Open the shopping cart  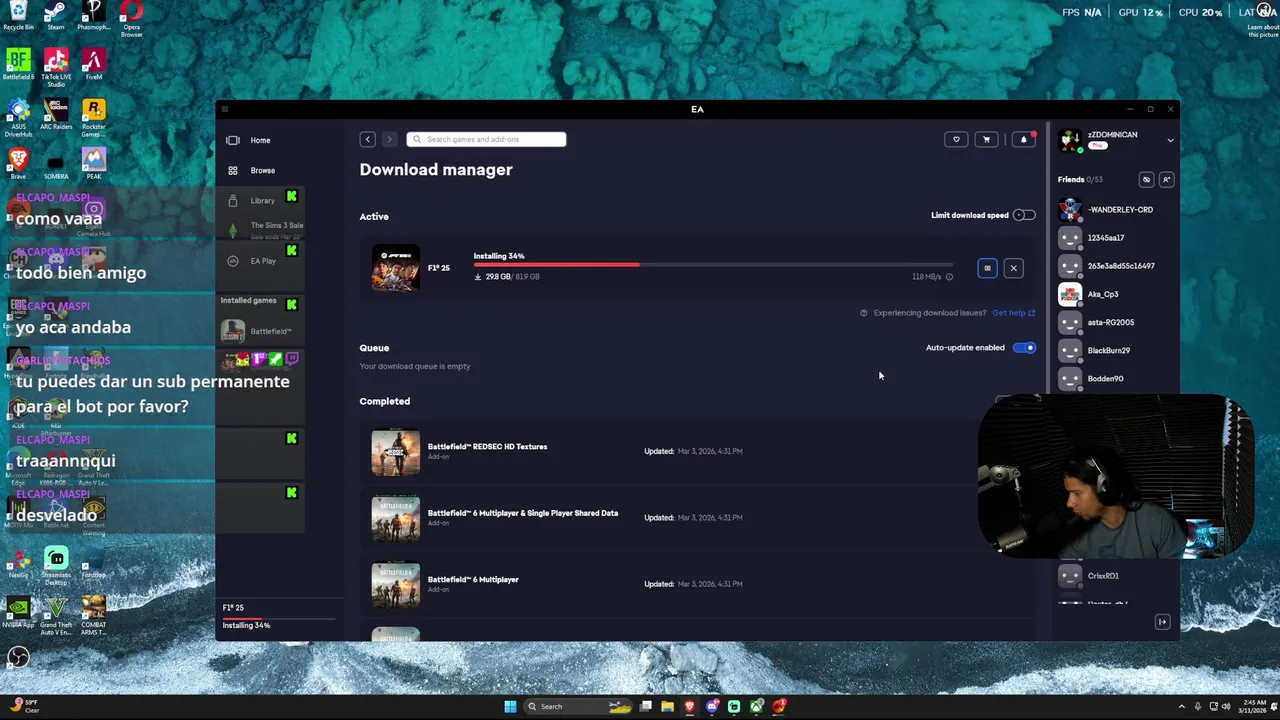point(986,140)
